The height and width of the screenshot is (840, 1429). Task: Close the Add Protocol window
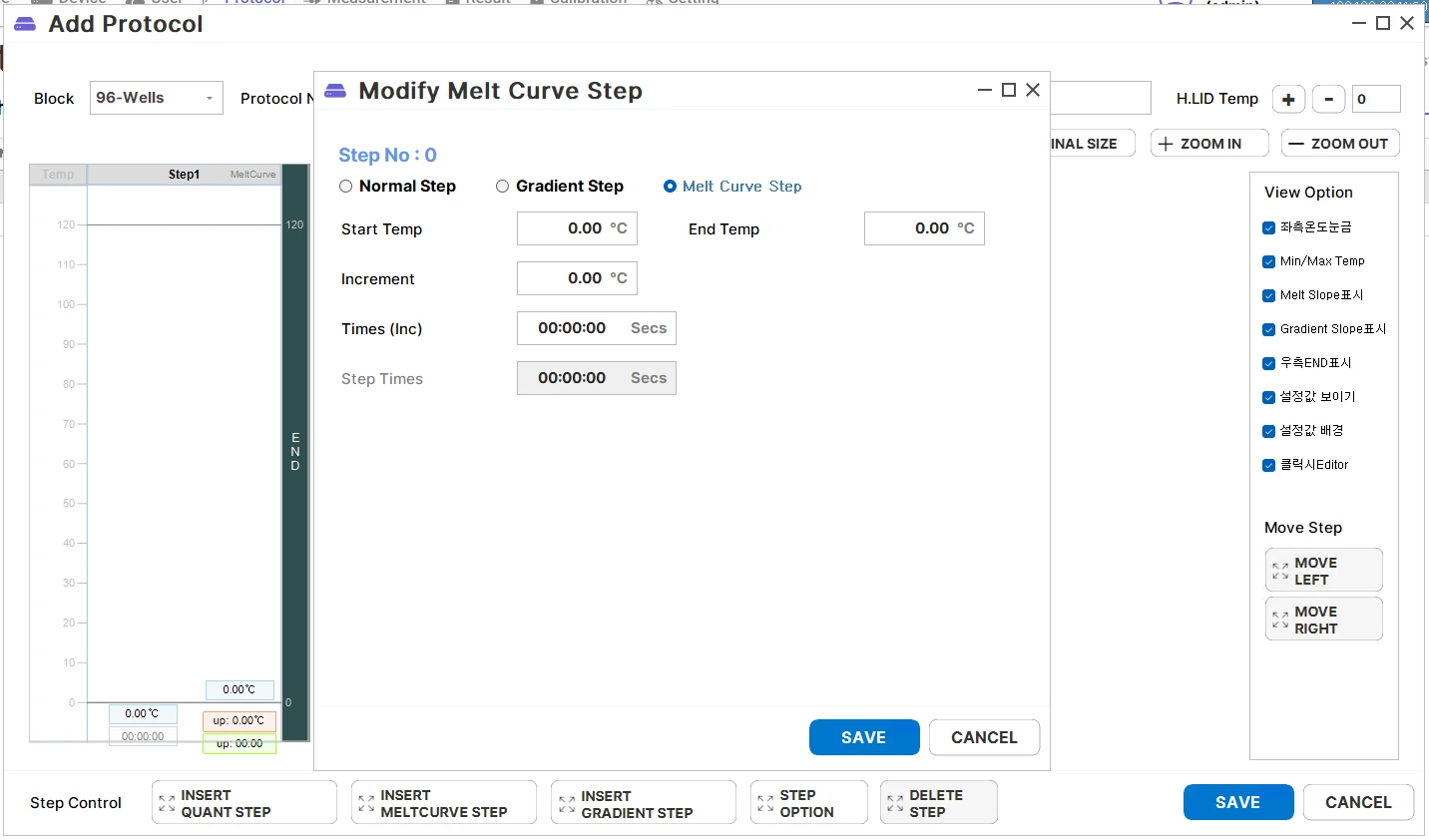pyautogui.click(x=1407, y=23)
